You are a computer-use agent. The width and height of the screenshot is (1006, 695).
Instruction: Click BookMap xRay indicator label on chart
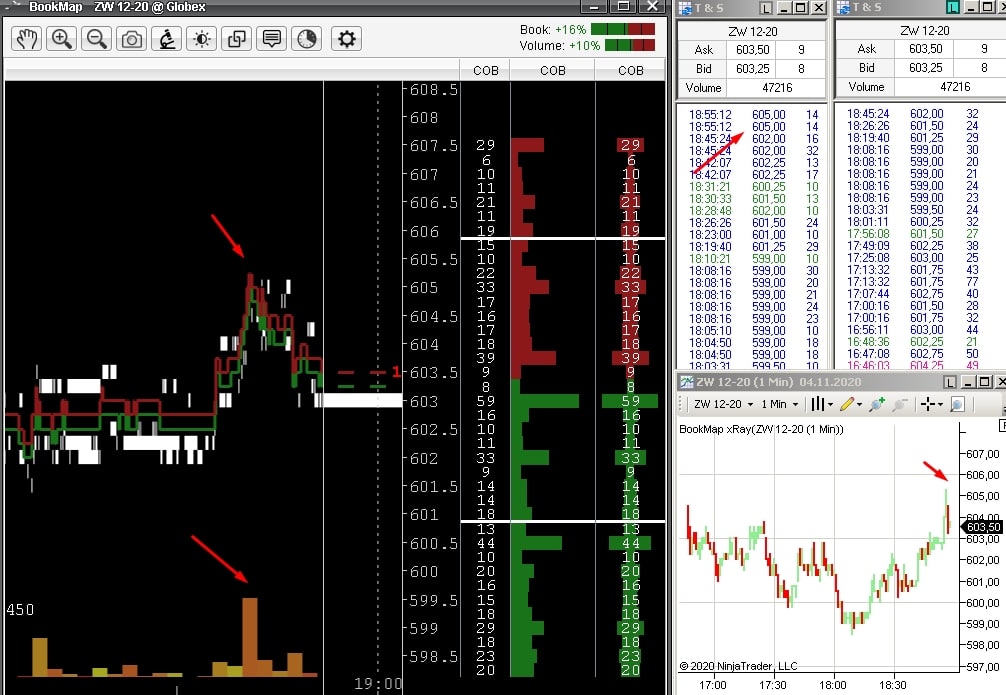(762, 429)
